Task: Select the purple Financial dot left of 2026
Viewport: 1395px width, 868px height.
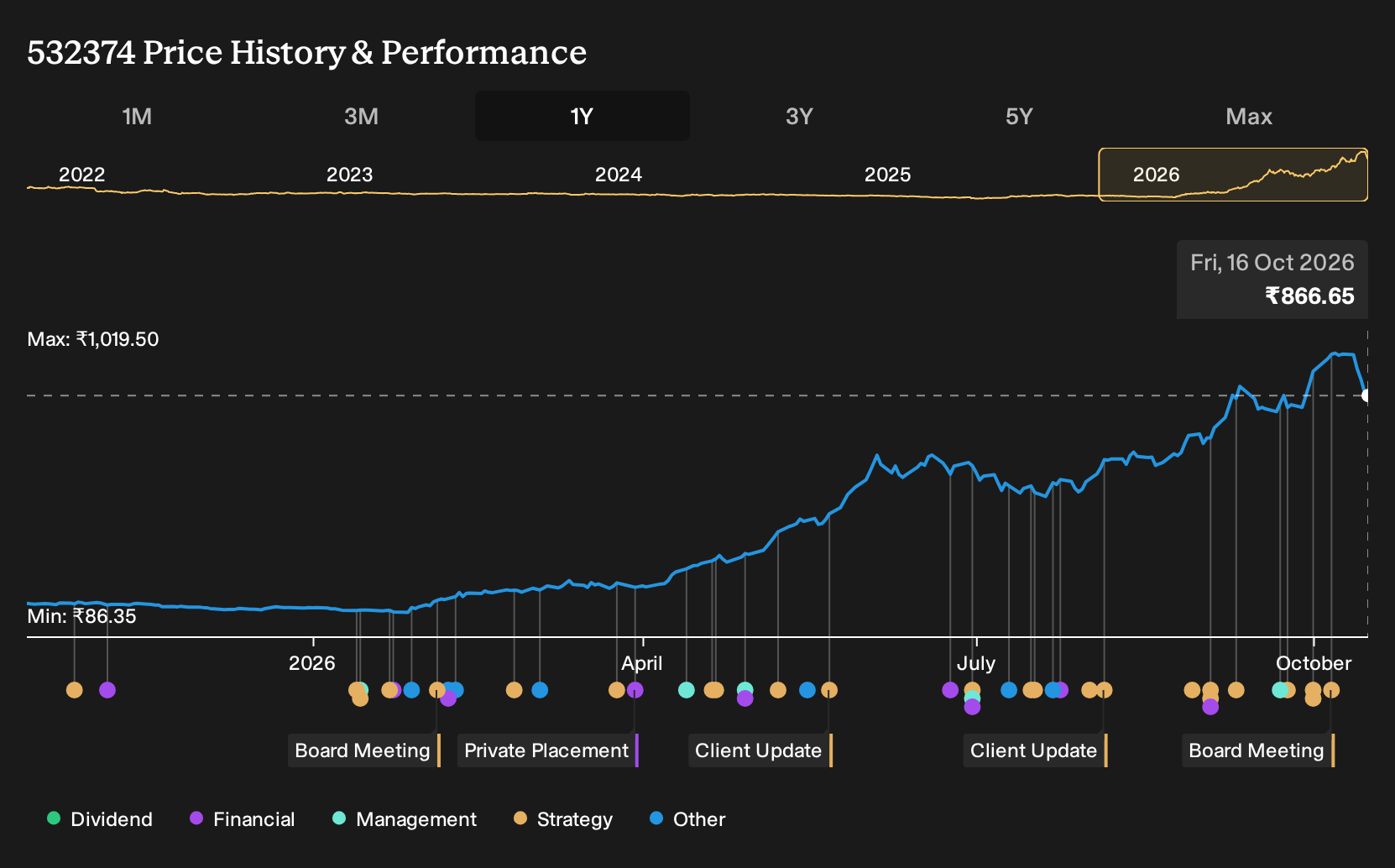Action: point(107,690)
